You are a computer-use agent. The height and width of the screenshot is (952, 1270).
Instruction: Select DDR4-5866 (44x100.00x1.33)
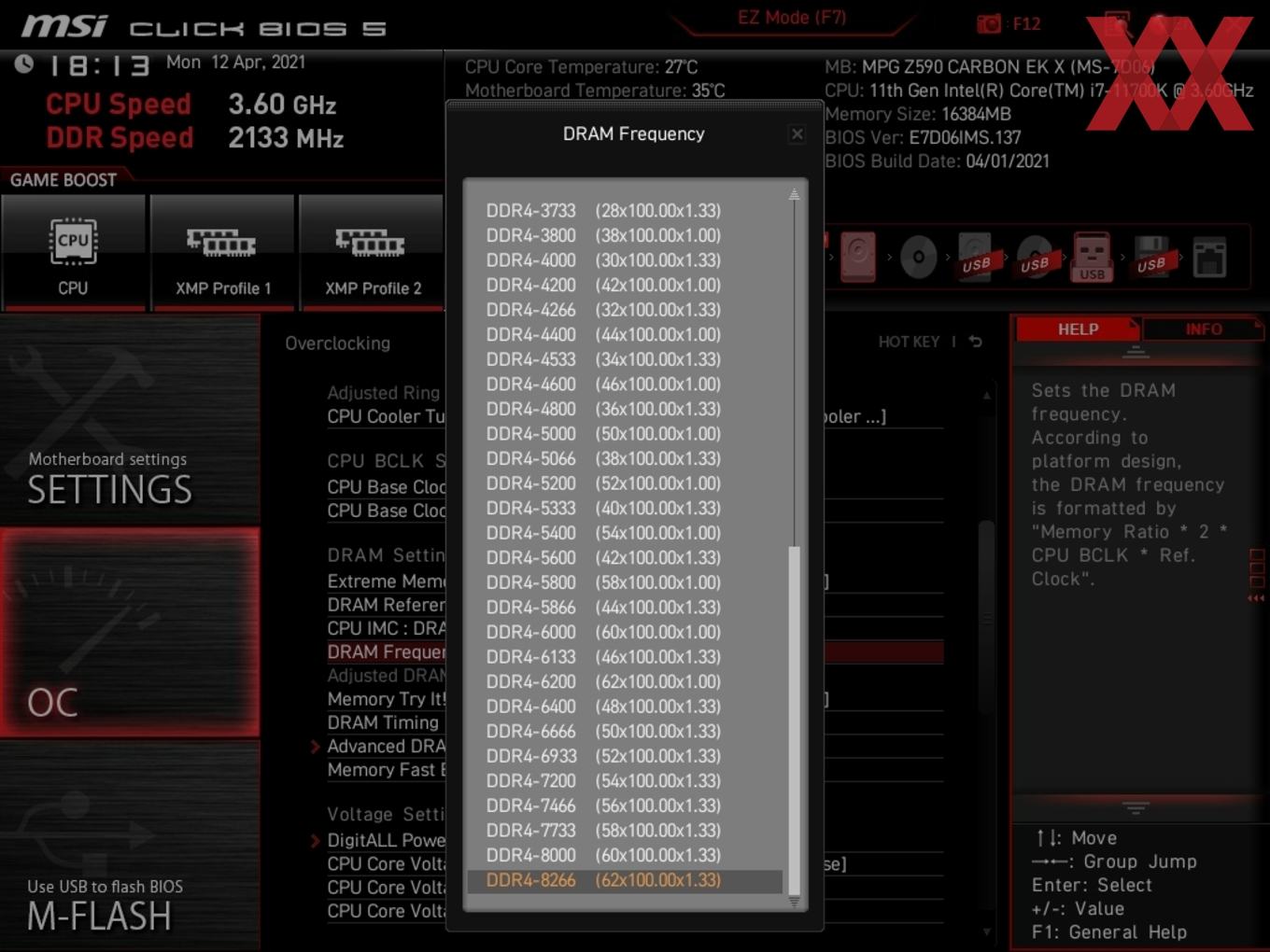click(624, 608)
